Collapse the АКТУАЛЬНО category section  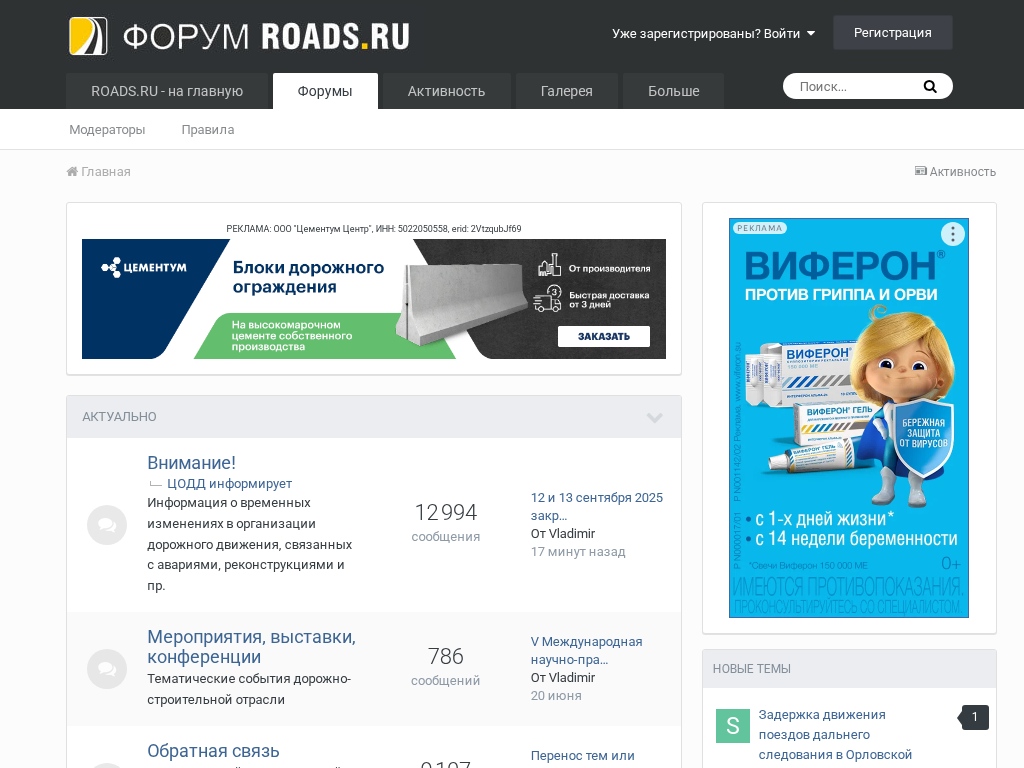coord(654,417)
